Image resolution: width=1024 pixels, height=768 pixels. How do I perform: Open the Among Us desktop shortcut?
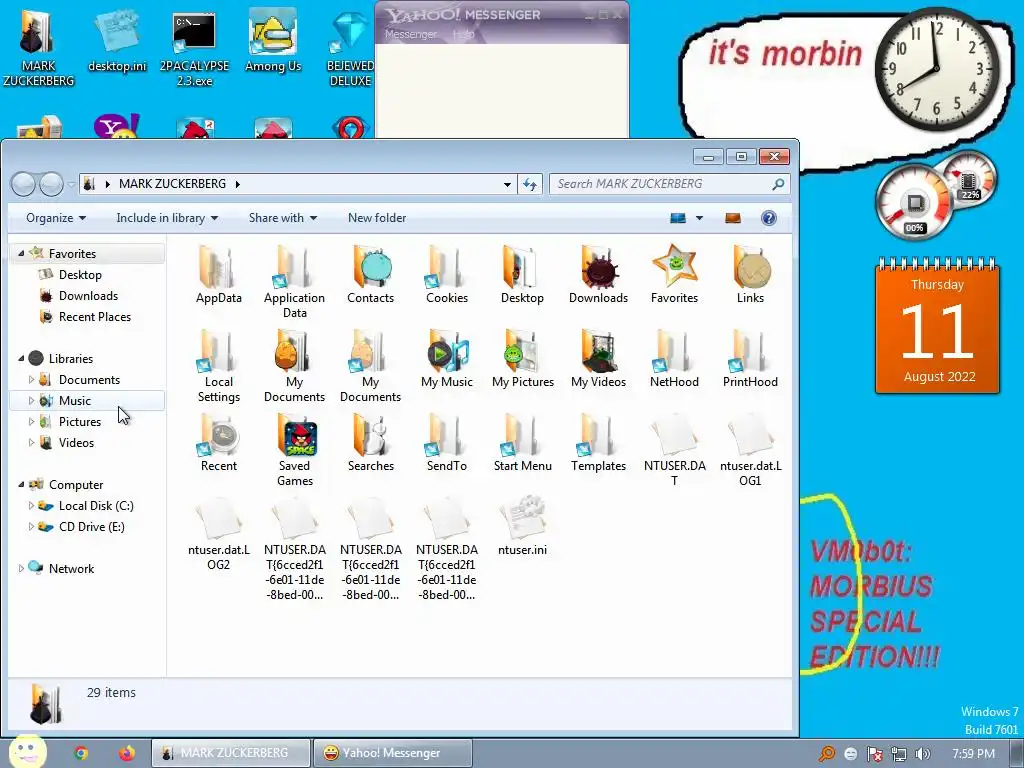[273, 40]
